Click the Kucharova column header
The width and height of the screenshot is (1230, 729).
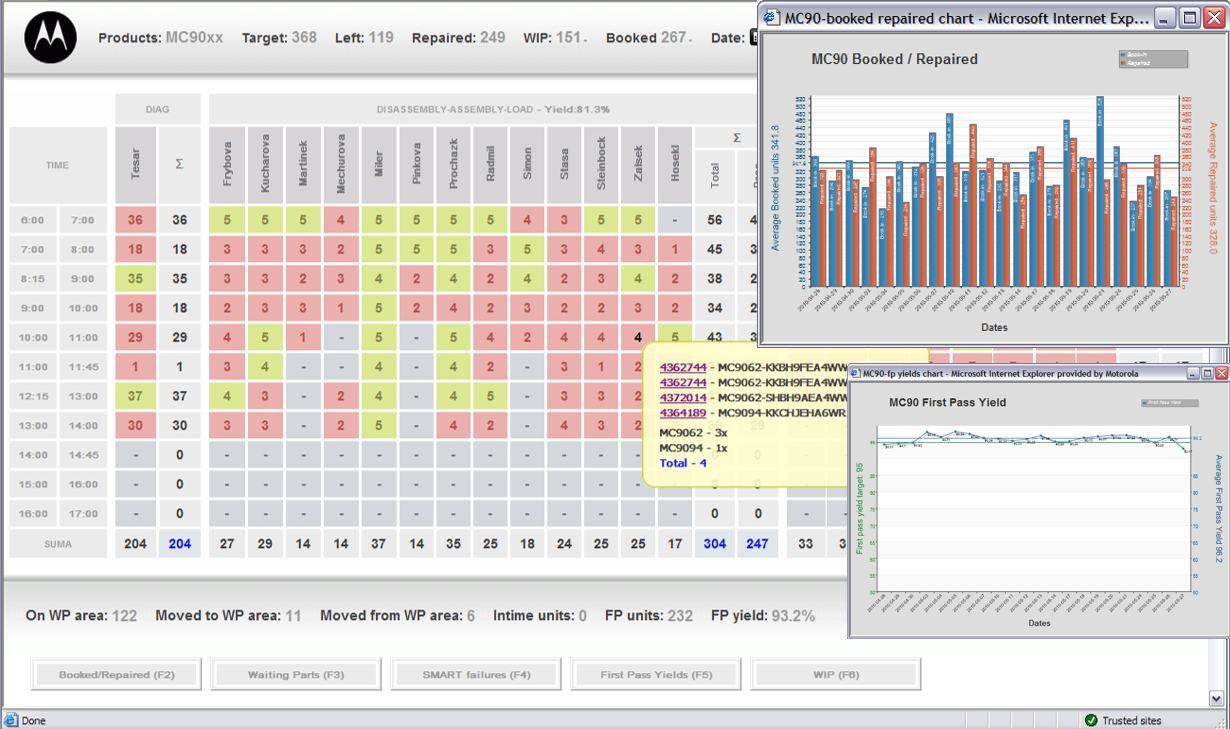[x=265, y=165]
